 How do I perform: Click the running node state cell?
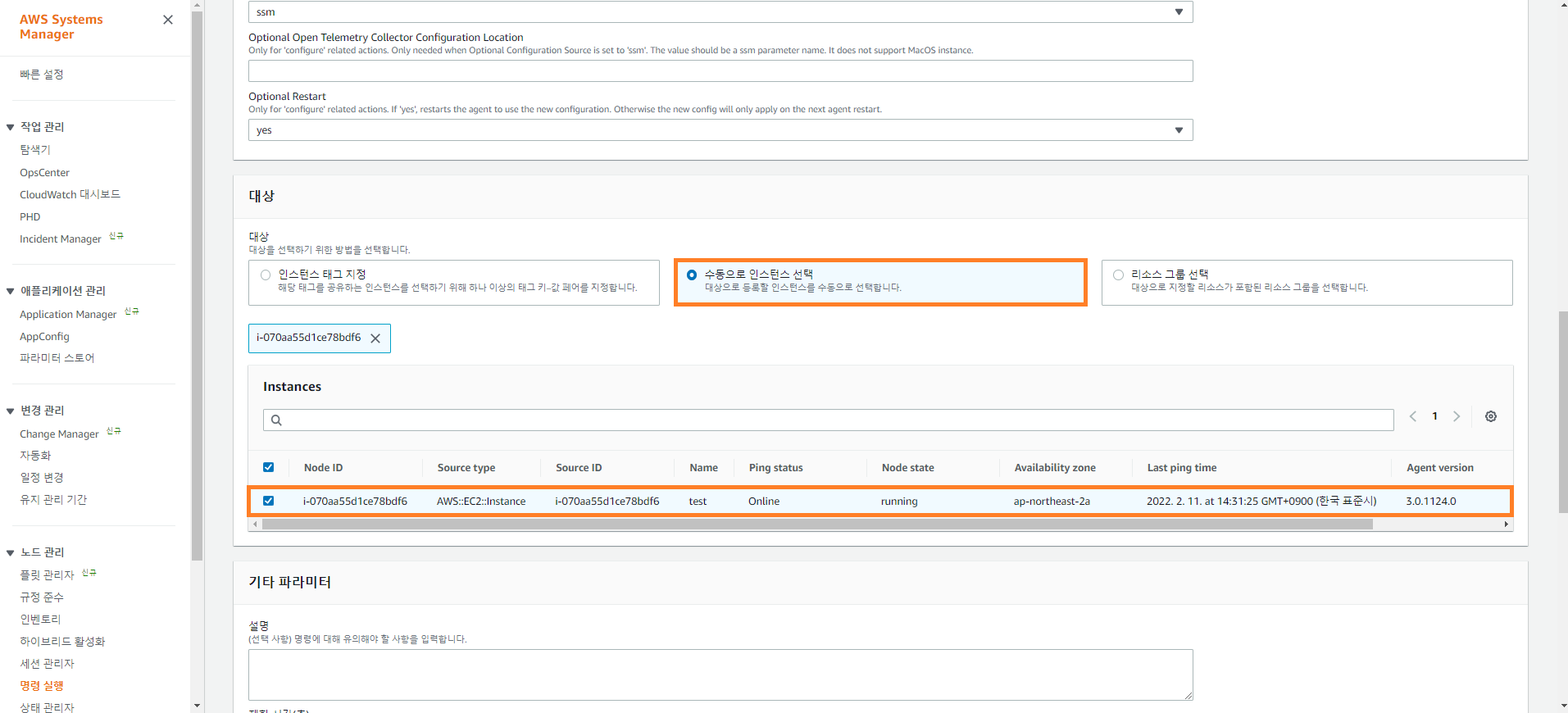899,502
